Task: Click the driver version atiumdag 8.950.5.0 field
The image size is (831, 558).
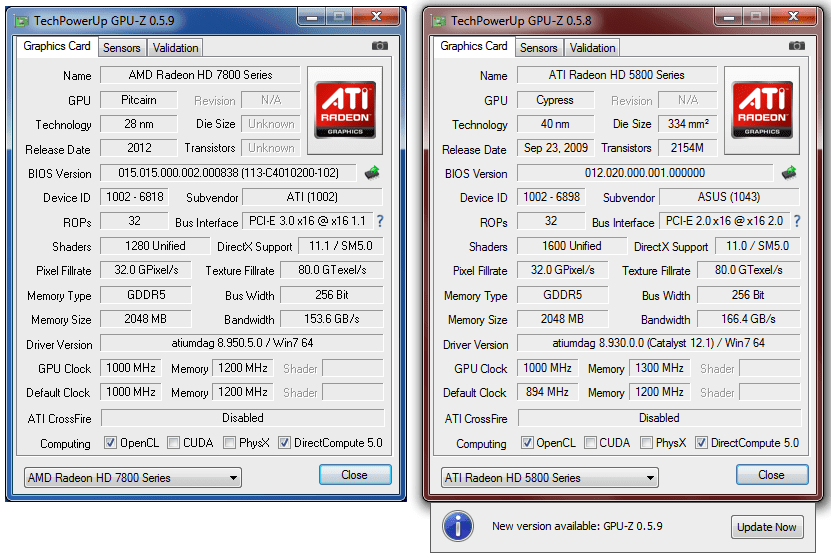Action: click(x=242, y=343)
